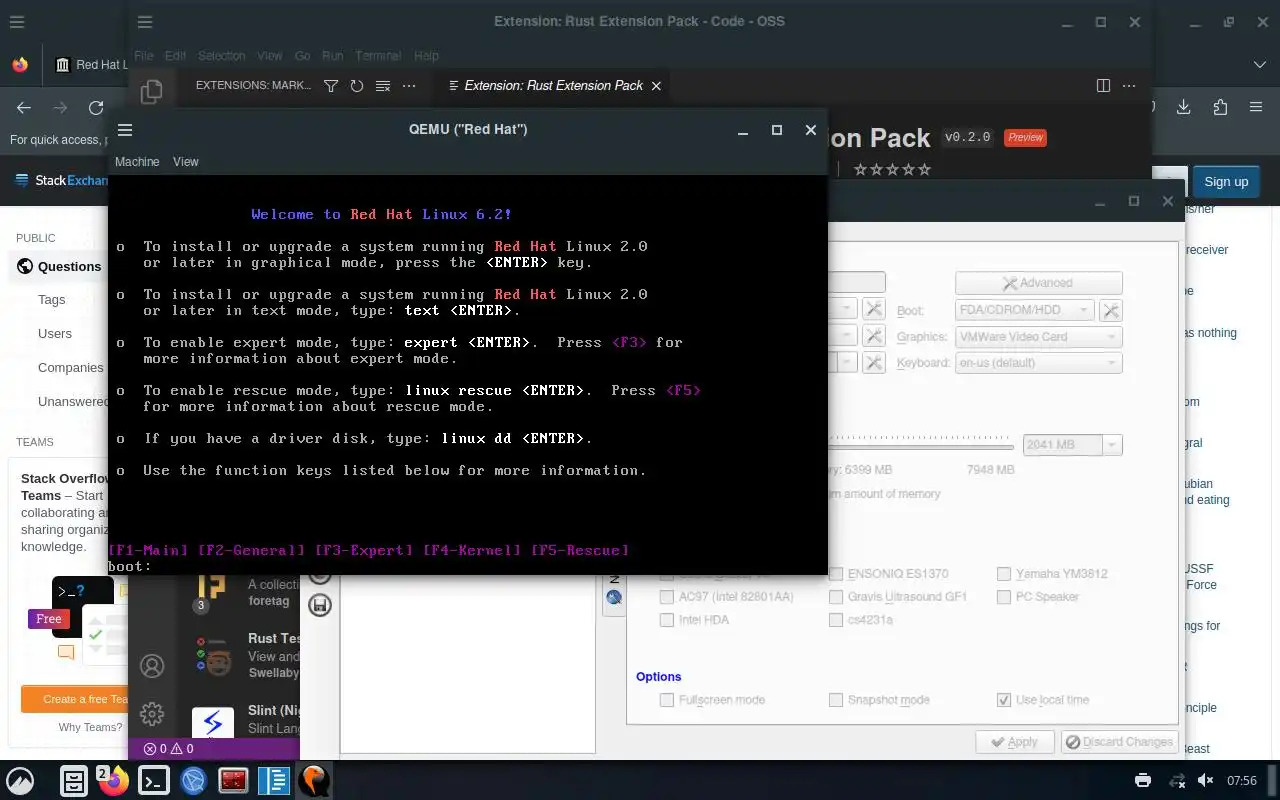This screenshot has height=800, width=1280.
Task: Split the Code editor to the right
Action: (1103, 86)
